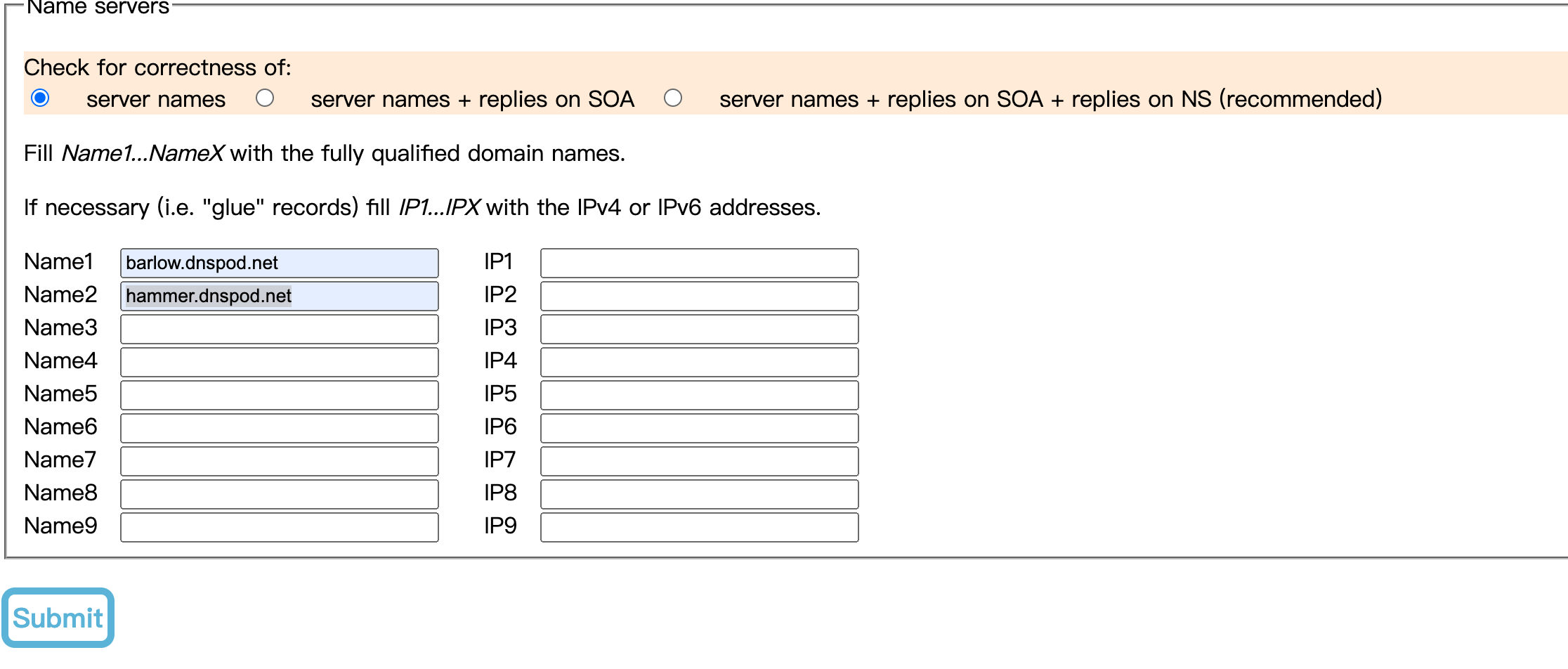The height and width of the screenshot is (669, 1568).
Task: Click the Name2 field containing hammer.dnspod.net
Action: (279, 296)
